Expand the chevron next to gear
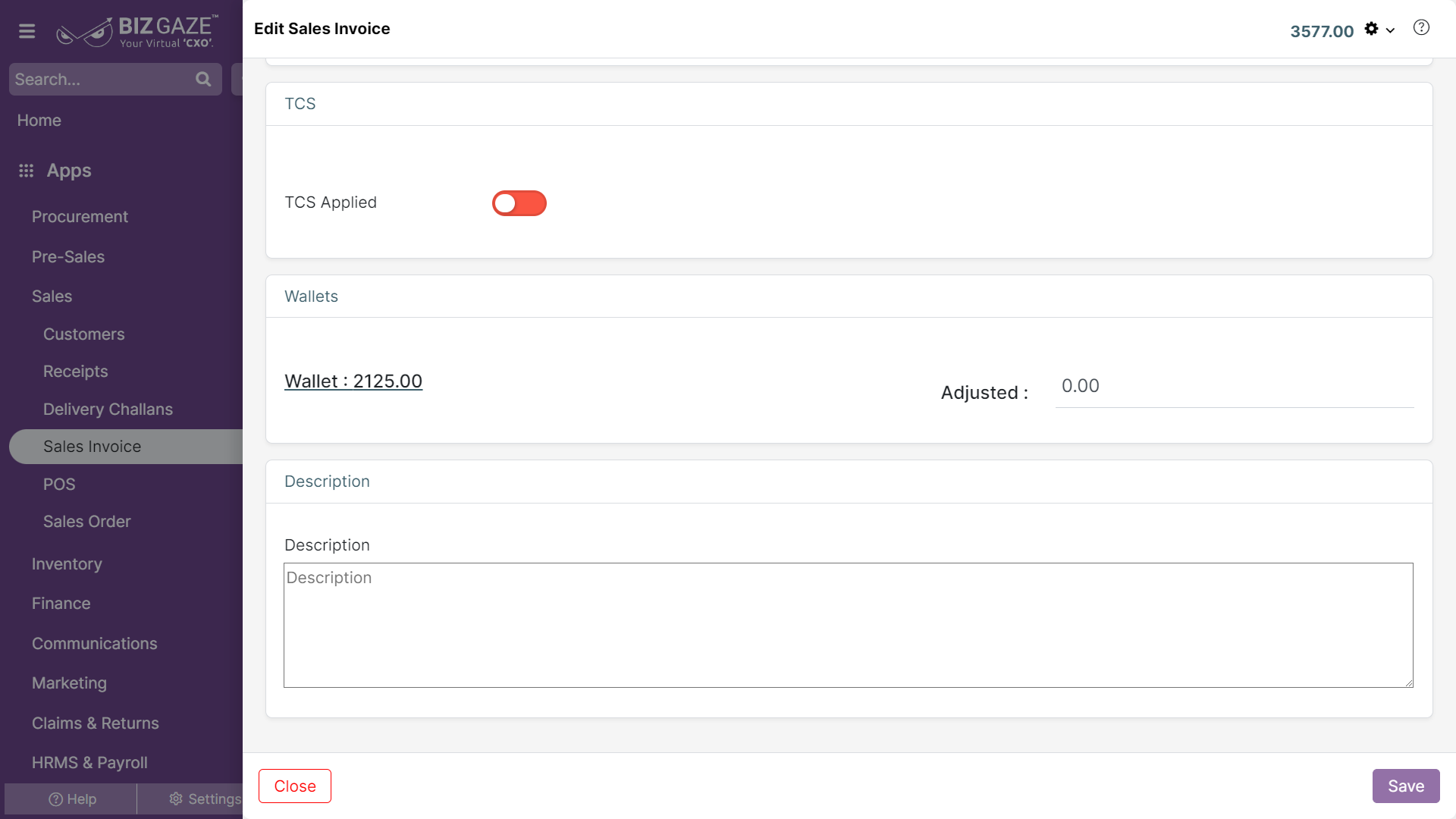The image size is (1456, 819). 1391,30
